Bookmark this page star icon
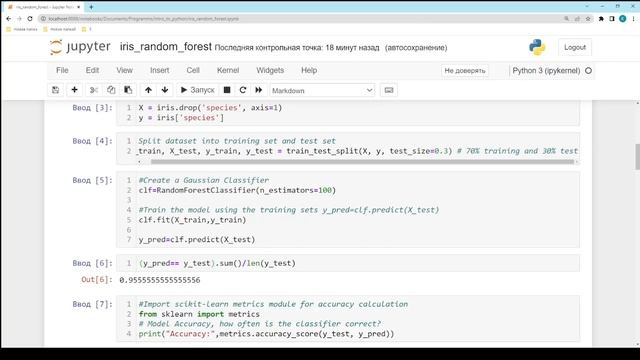Image resolution: width=640 pixels, height=360 pixels. 588,19
